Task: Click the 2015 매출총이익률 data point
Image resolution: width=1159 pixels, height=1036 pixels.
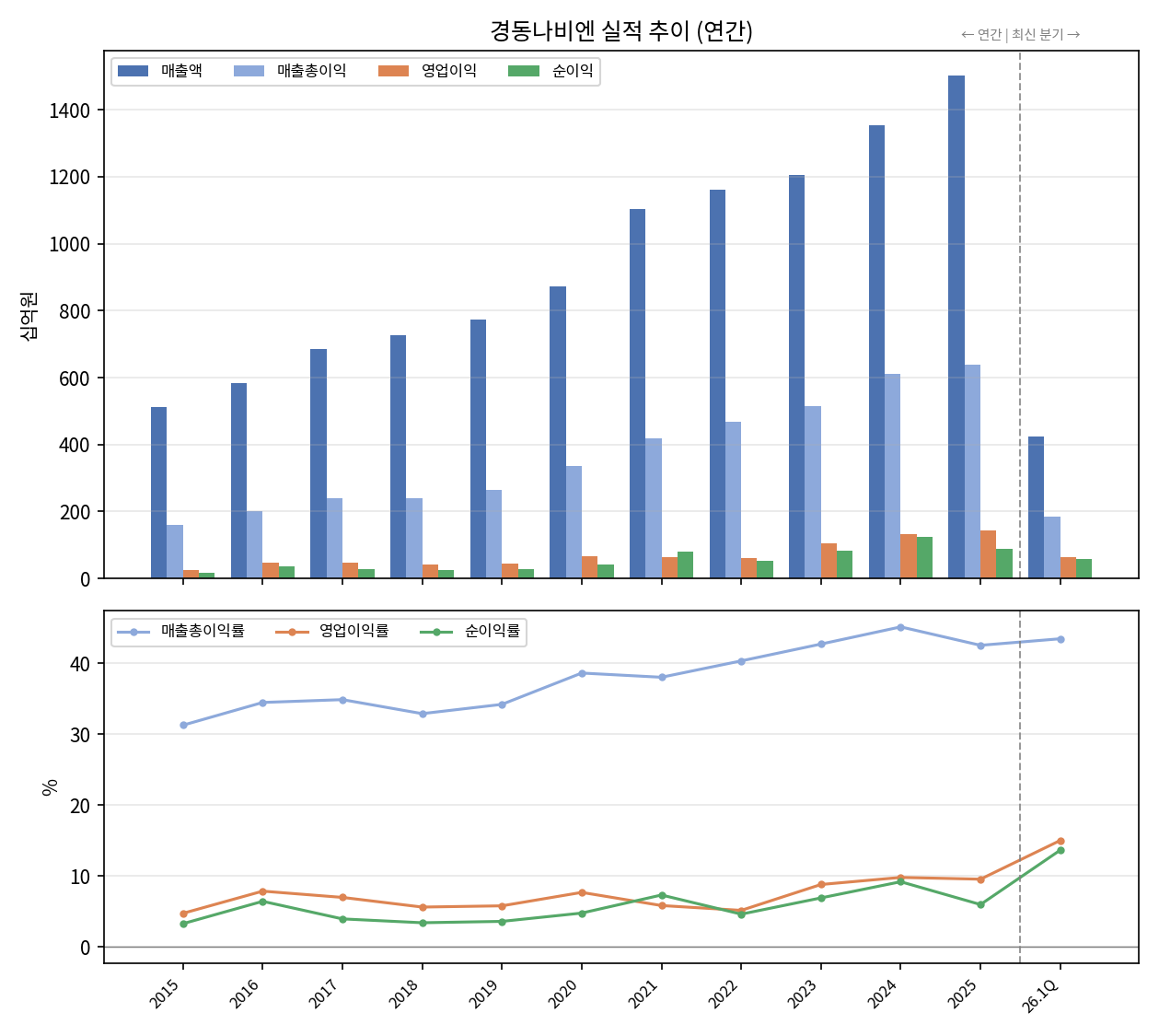Action: (183, 725)
